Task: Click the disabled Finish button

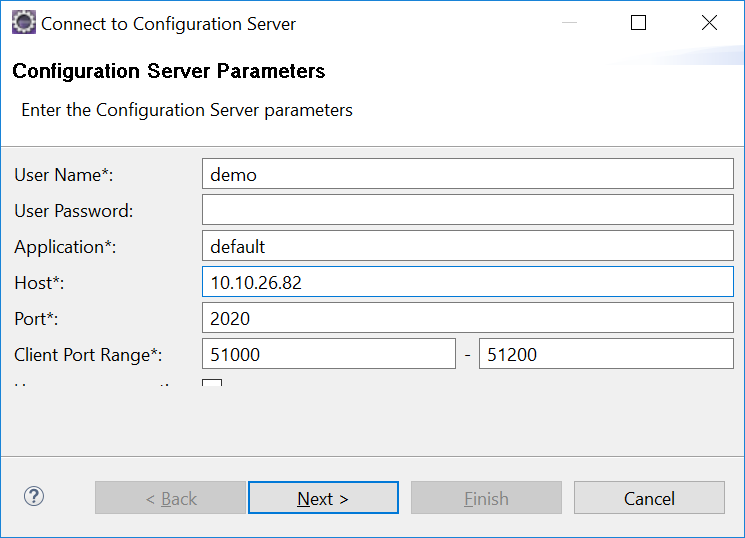Action: coord(486,498)
